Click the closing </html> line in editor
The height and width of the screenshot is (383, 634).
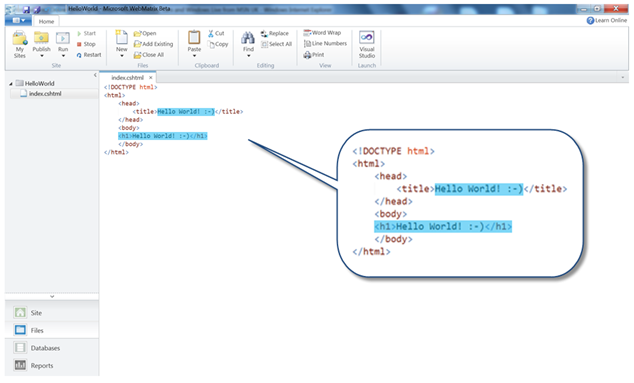116,152
